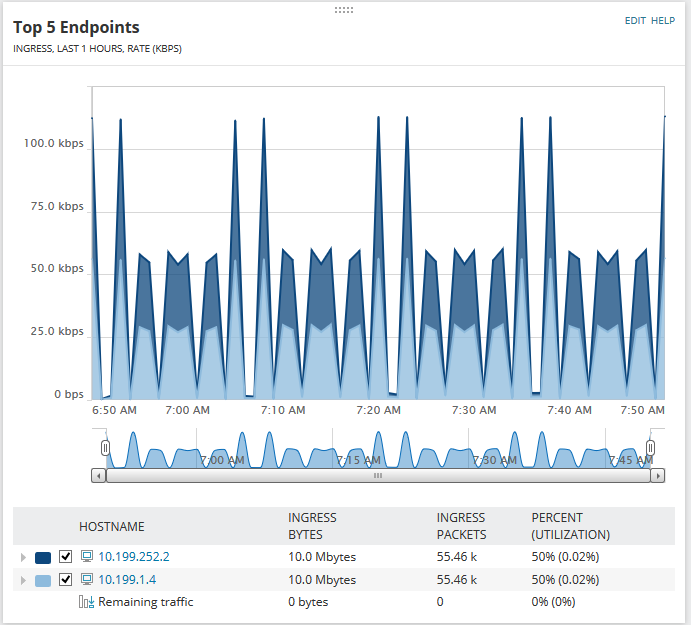
Task: Click the horizontal scrollbar thumb below chart
Action: [x=378, y=476]
